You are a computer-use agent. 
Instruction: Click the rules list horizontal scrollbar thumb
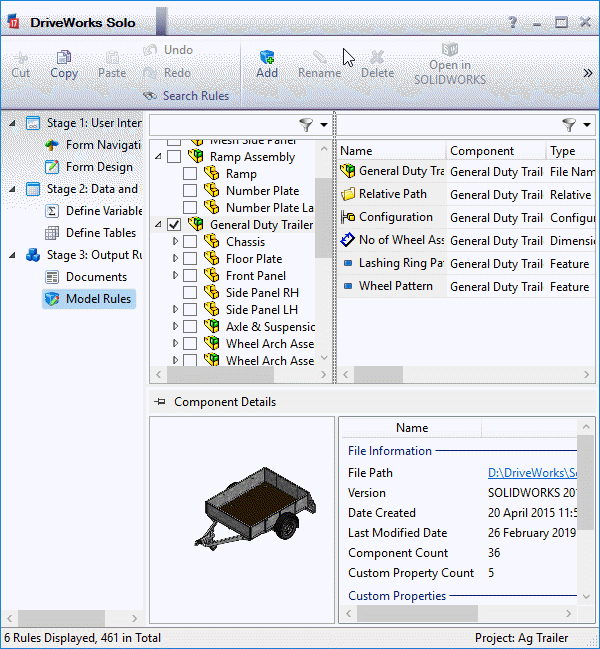378,375
